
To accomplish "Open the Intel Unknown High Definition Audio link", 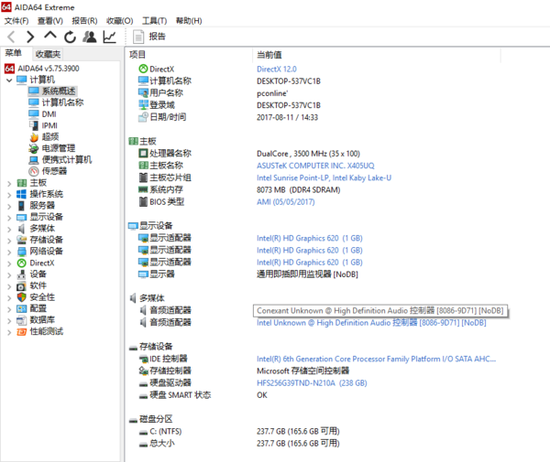I will click(371, 323).
